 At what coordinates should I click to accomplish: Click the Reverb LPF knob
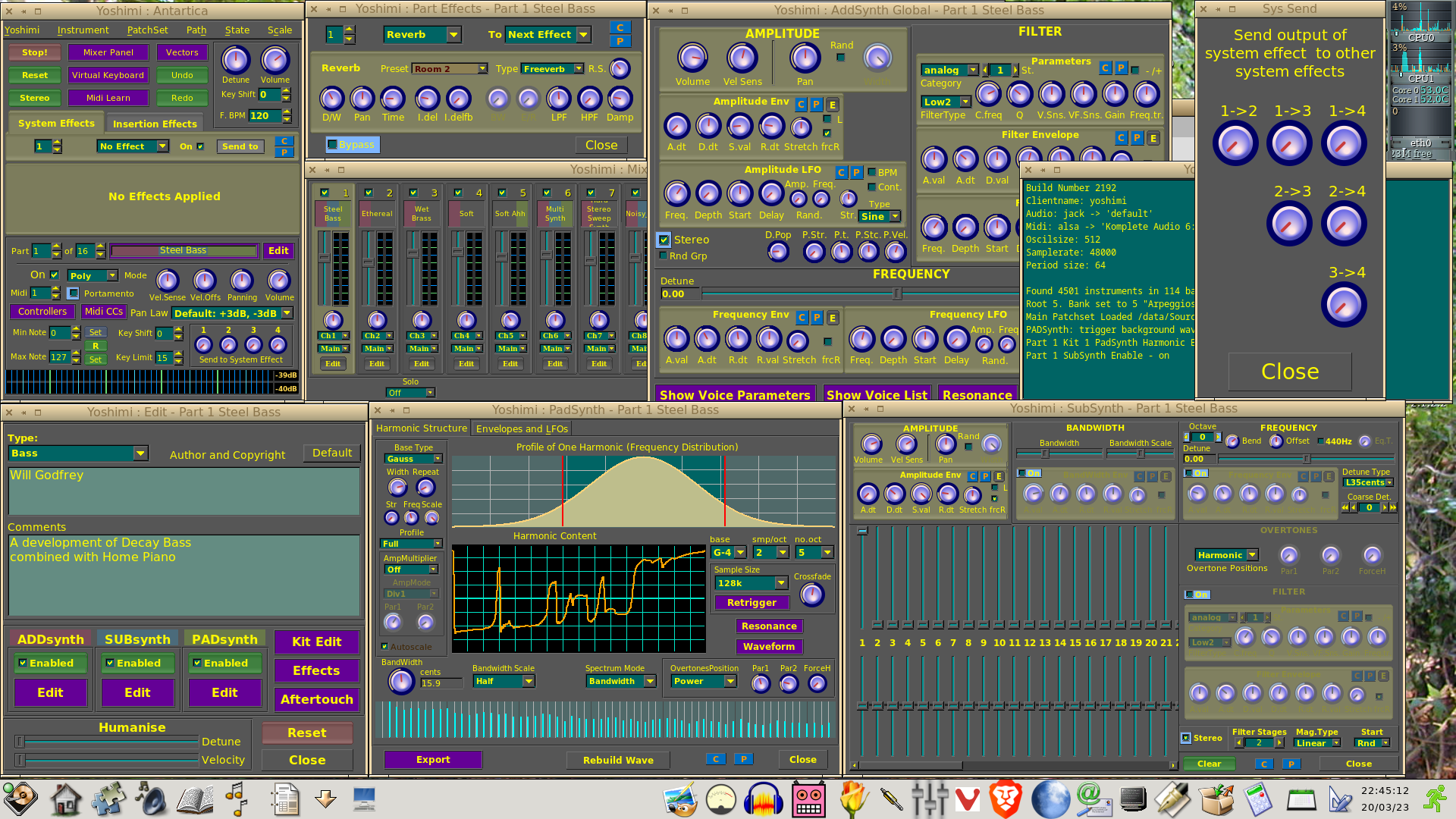559,99
